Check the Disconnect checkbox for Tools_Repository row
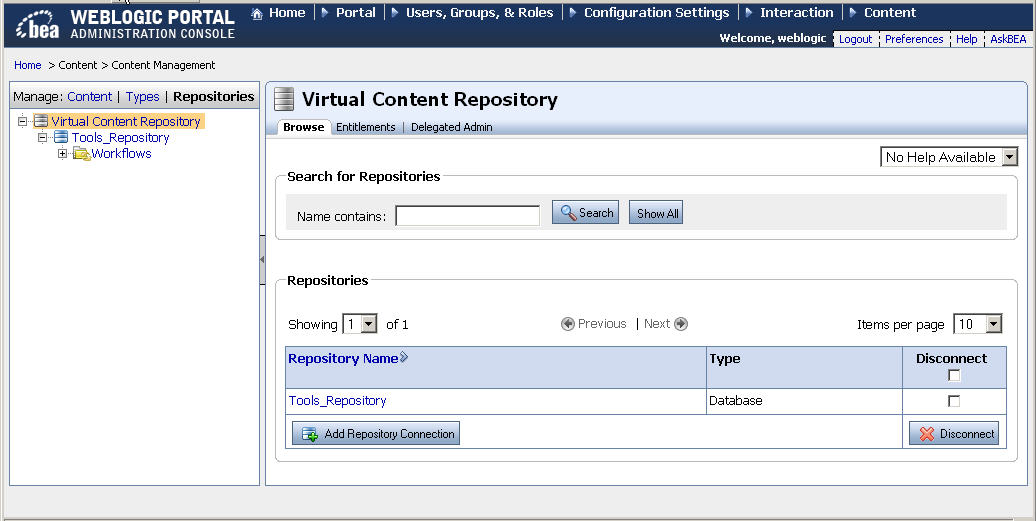This screenshot has width=1036, height=521. tap(954, 401)
